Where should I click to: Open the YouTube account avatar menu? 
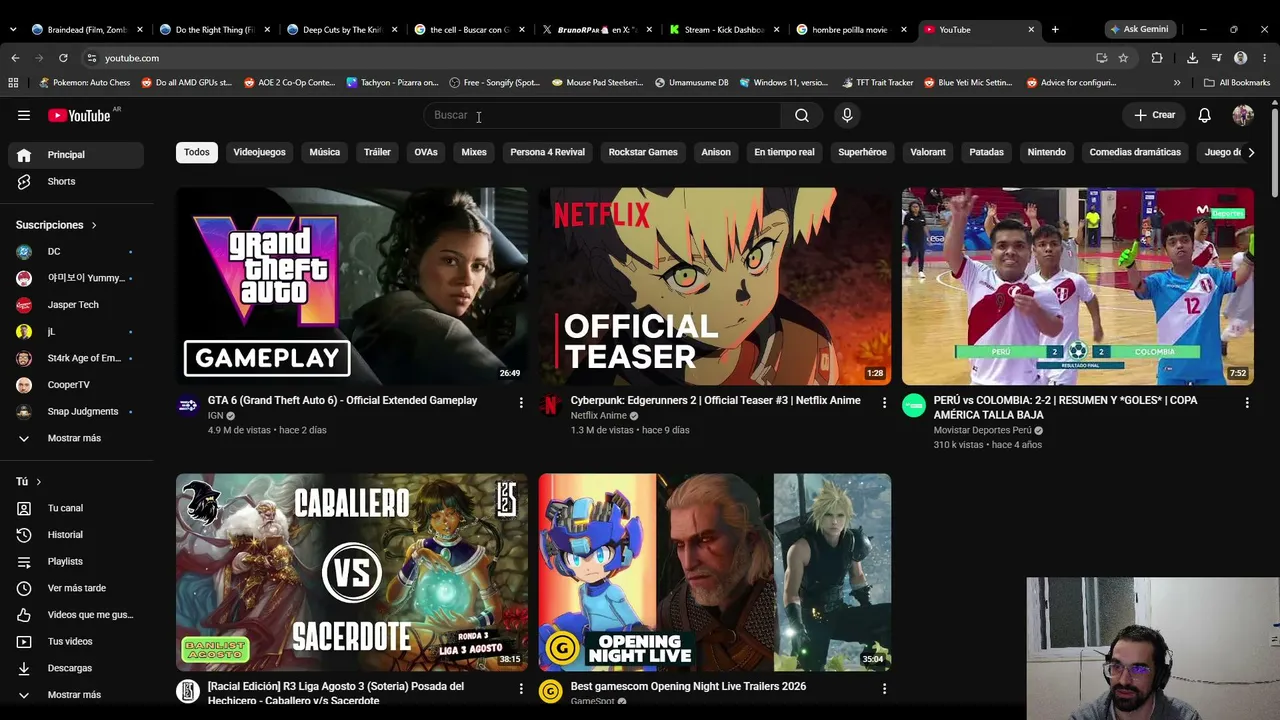pos(1243,115)
